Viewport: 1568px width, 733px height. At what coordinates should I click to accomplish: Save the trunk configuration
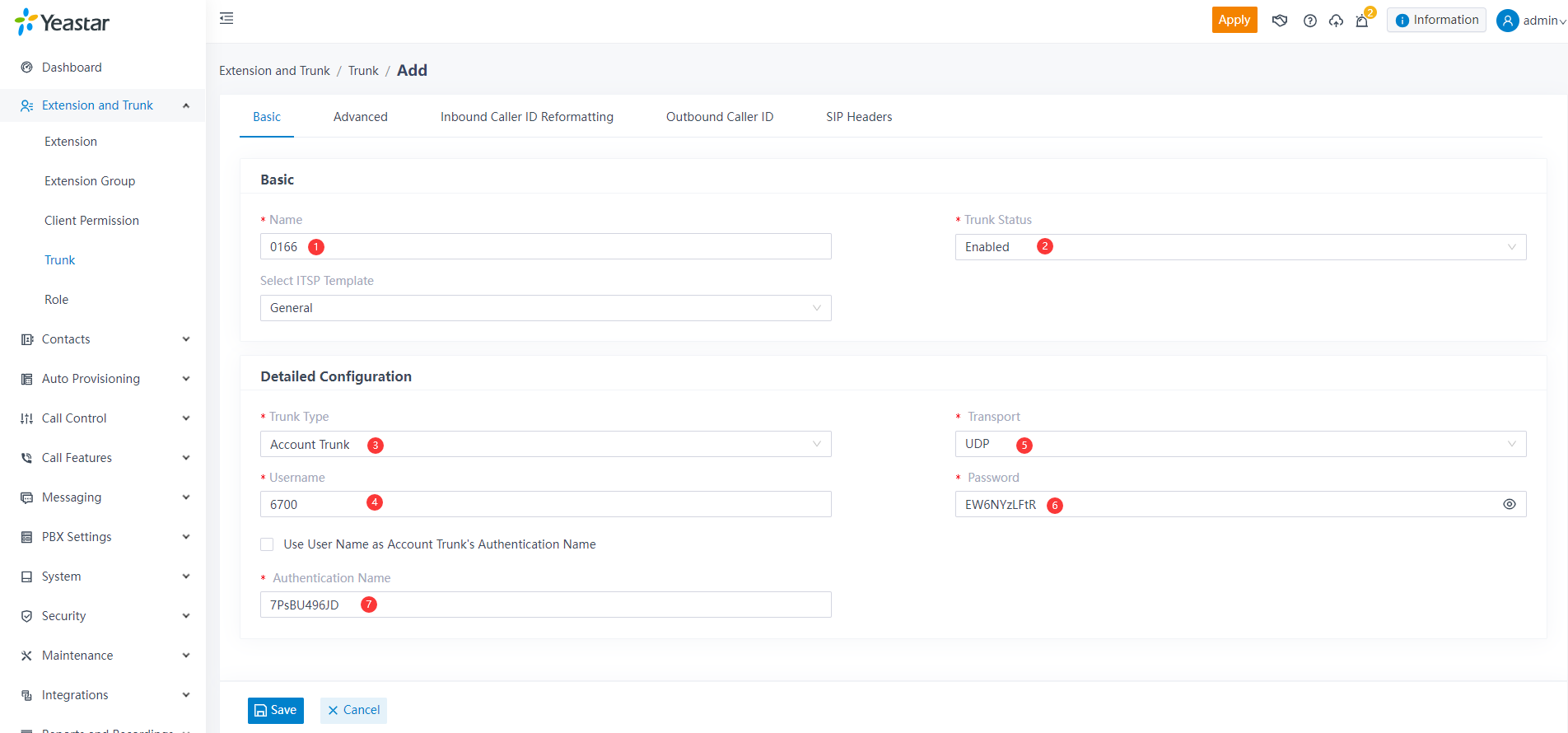[x=276, y=710]
